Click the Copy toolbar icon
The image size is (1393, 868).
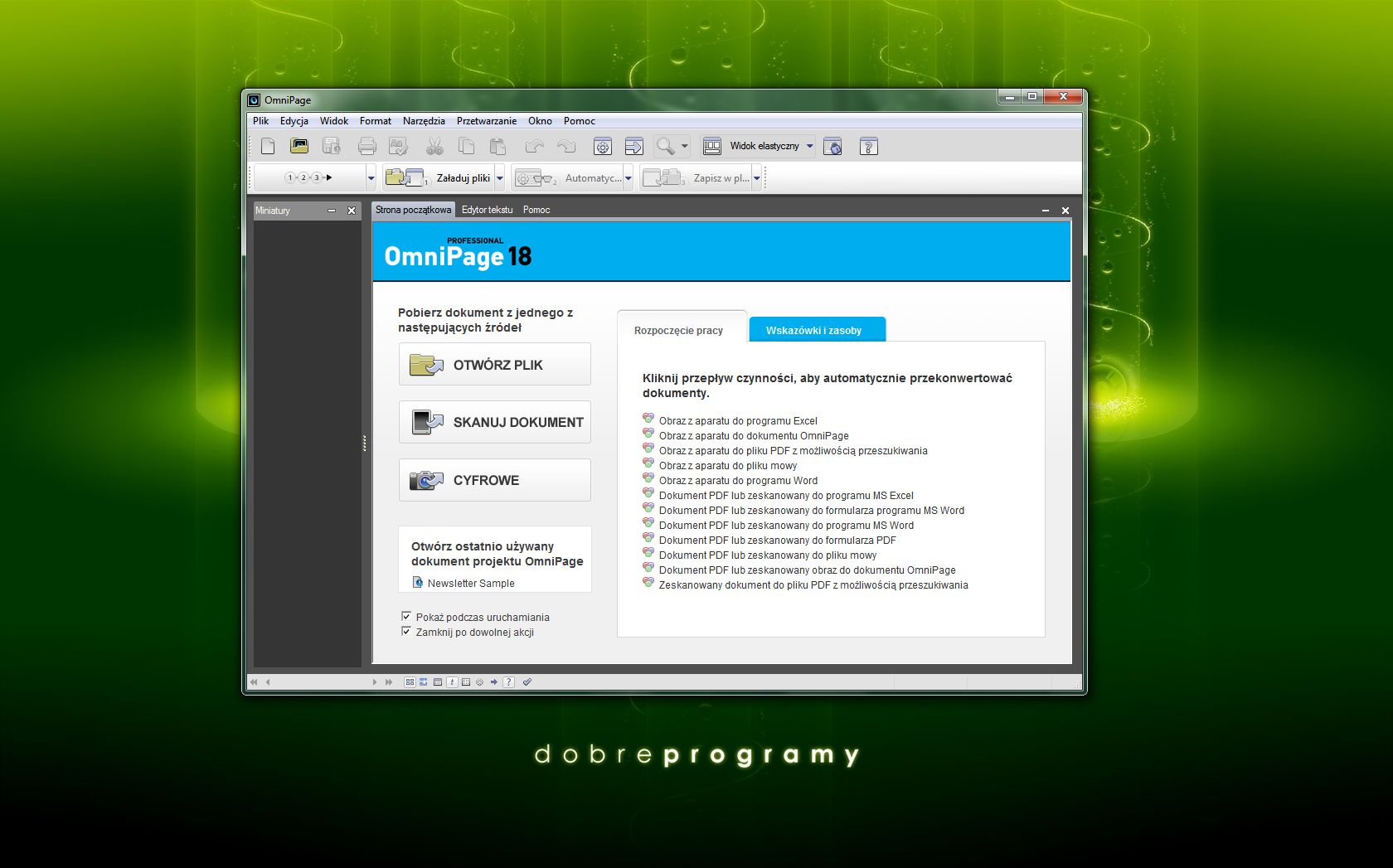pos(467,147)
